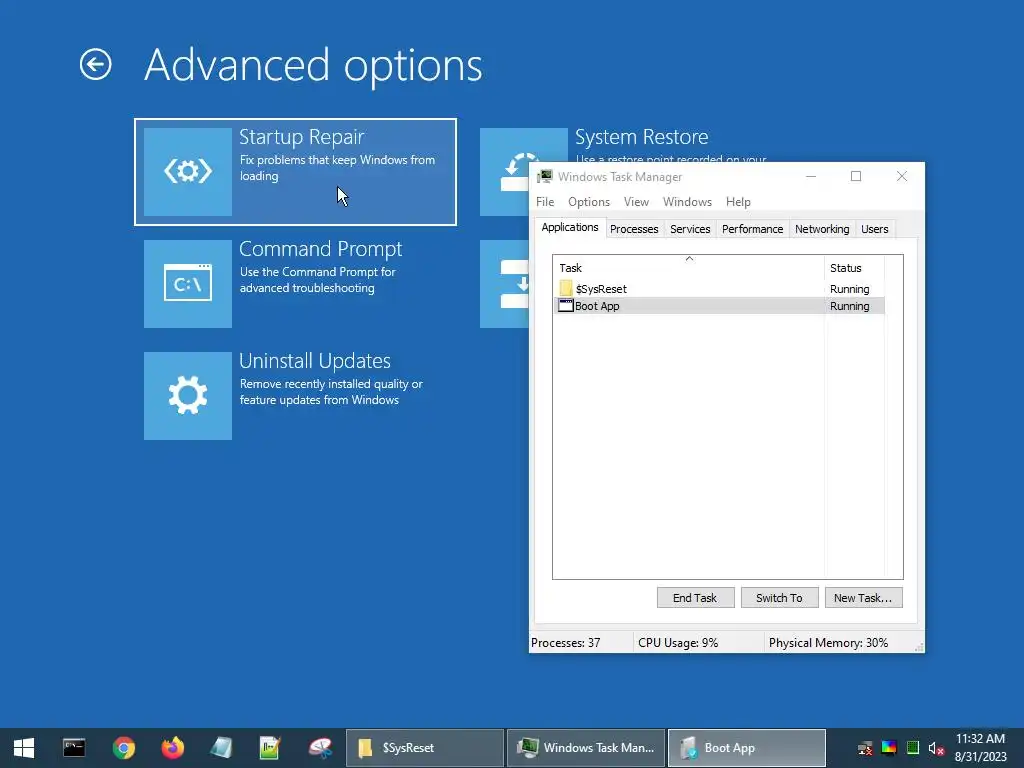
Task: Go back using the circled arrow icon
Action: 95,65
